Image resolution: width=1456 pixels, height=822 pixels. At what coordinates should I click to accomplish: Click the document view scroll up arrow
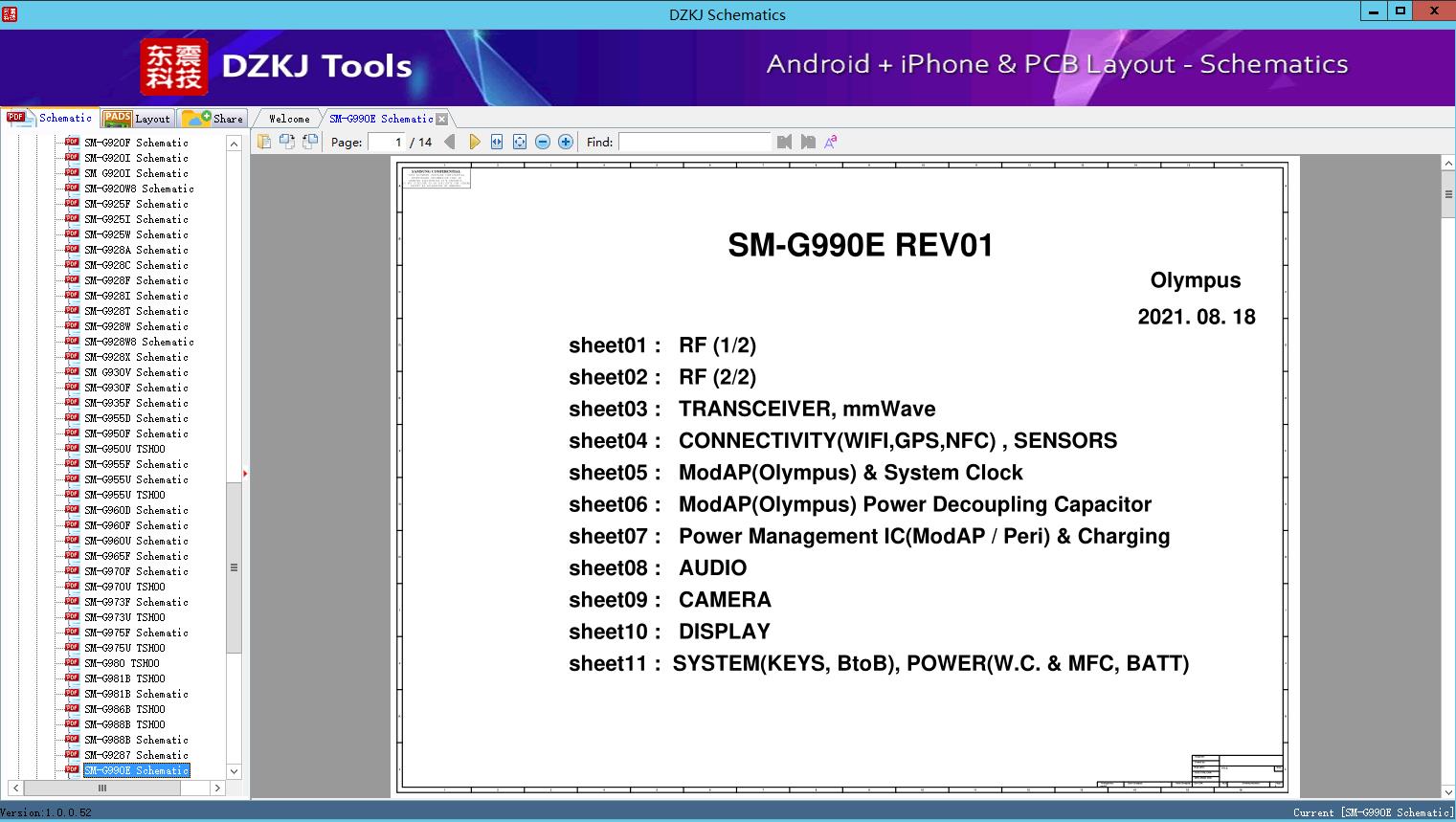click(1448, 165)
